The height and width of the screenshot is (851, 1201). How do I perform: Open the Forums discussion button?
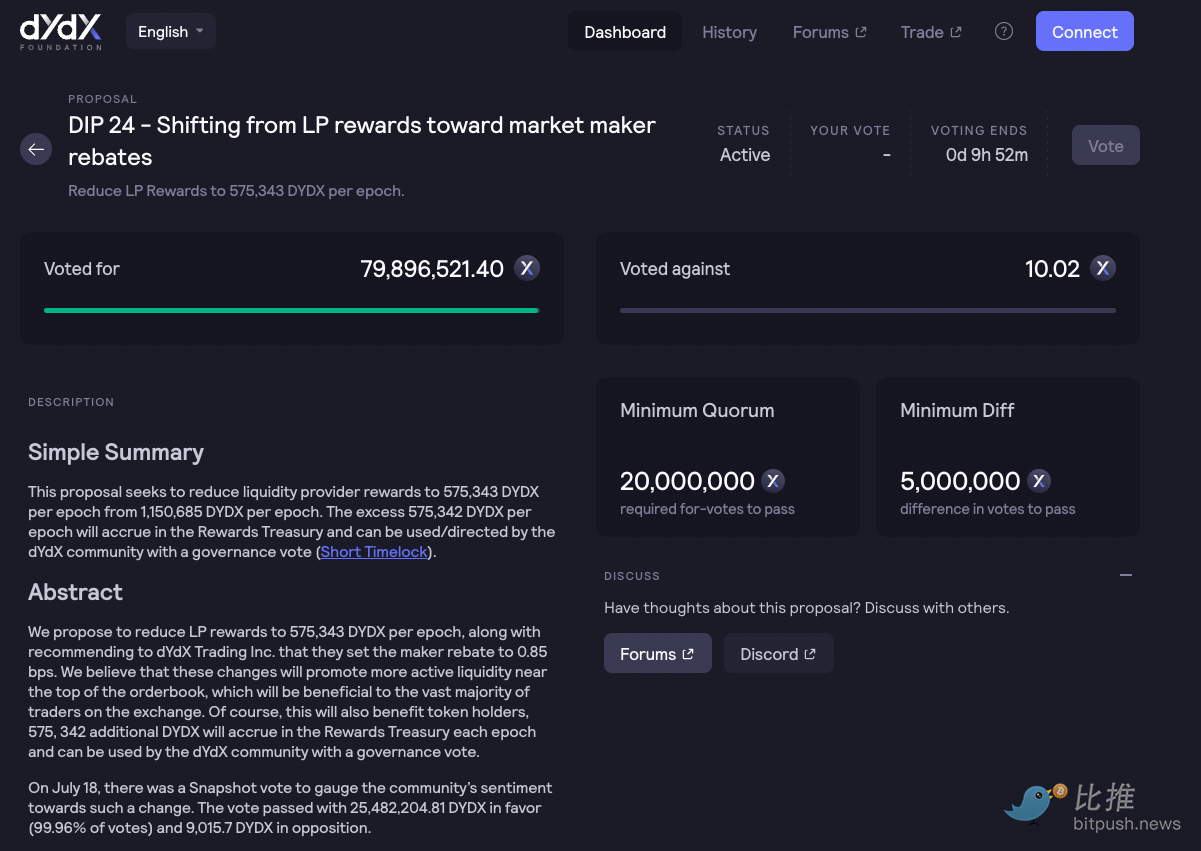(x=658, y=654)
